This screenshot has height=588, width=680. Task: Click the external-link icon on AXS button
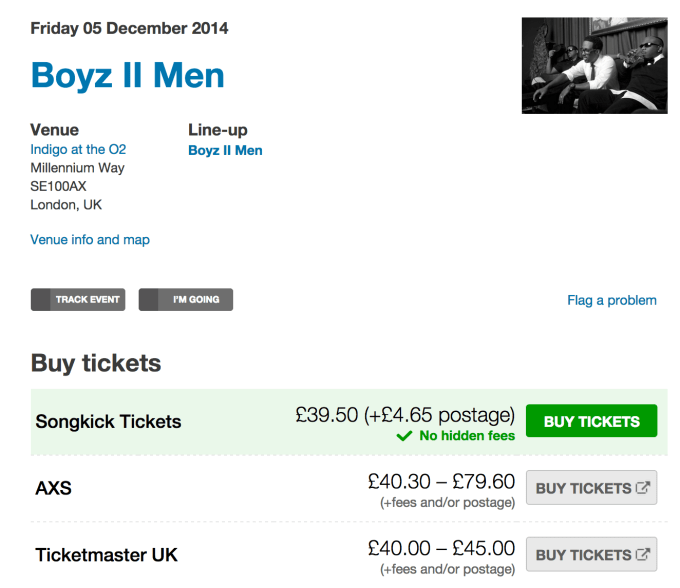click(x=643, y=488)
